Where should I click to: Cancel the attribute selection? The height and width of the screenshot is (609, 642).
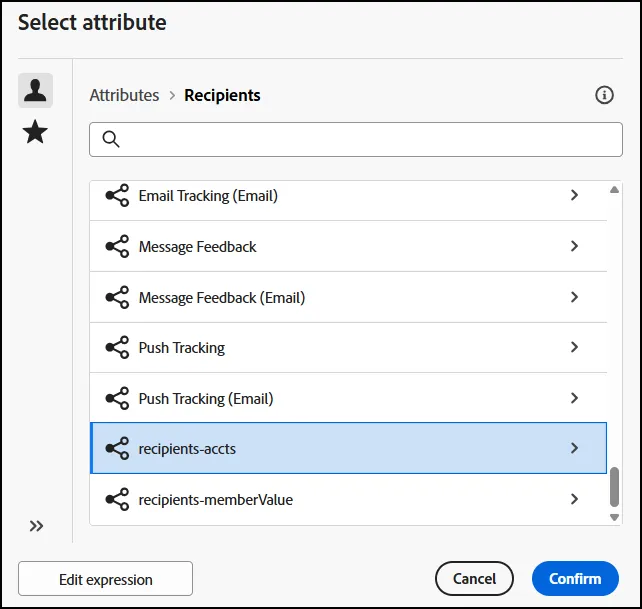tap(474, 579)
